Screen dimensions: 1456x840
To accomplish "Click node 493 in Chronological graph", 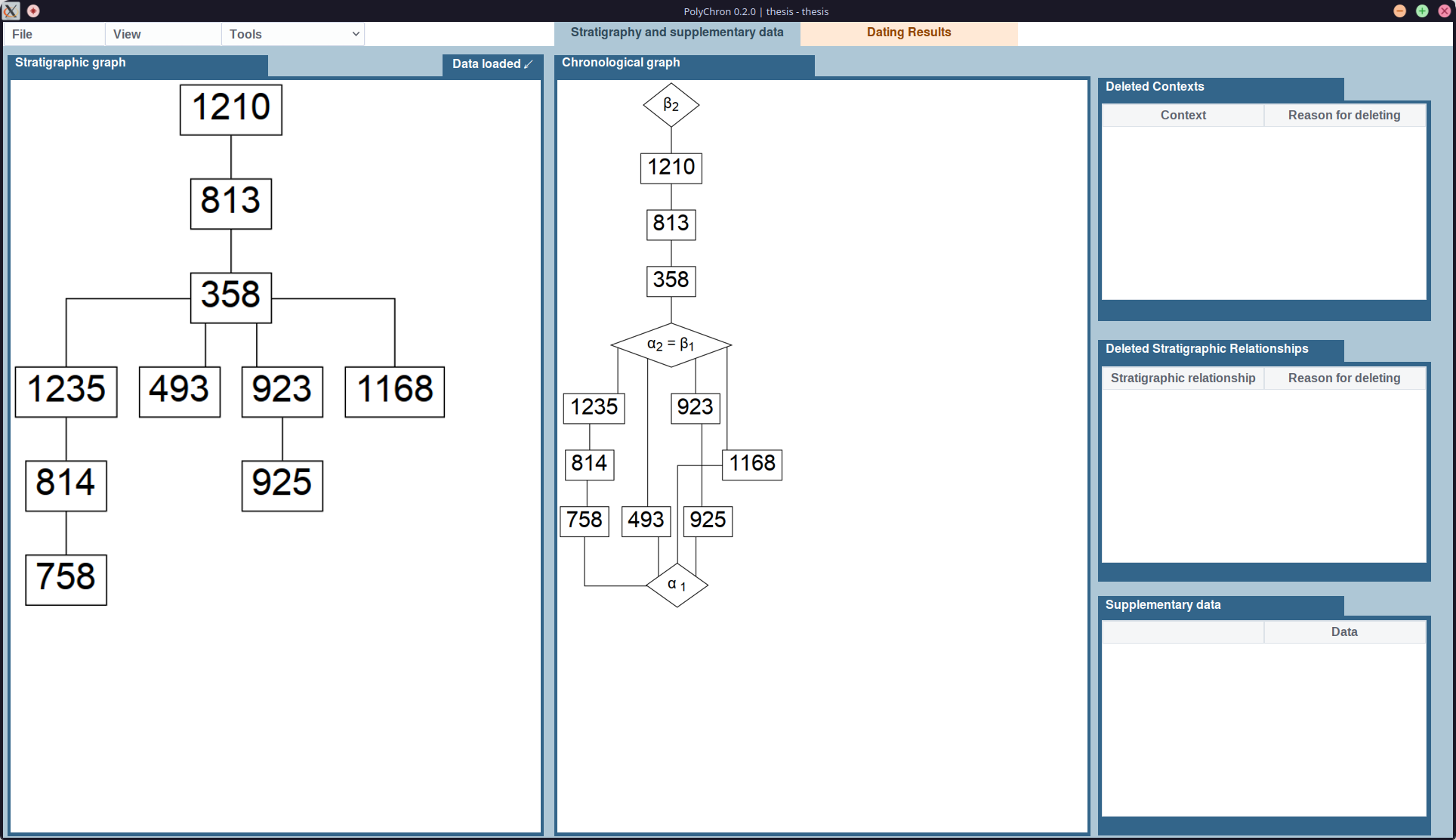I will point(646,521).
